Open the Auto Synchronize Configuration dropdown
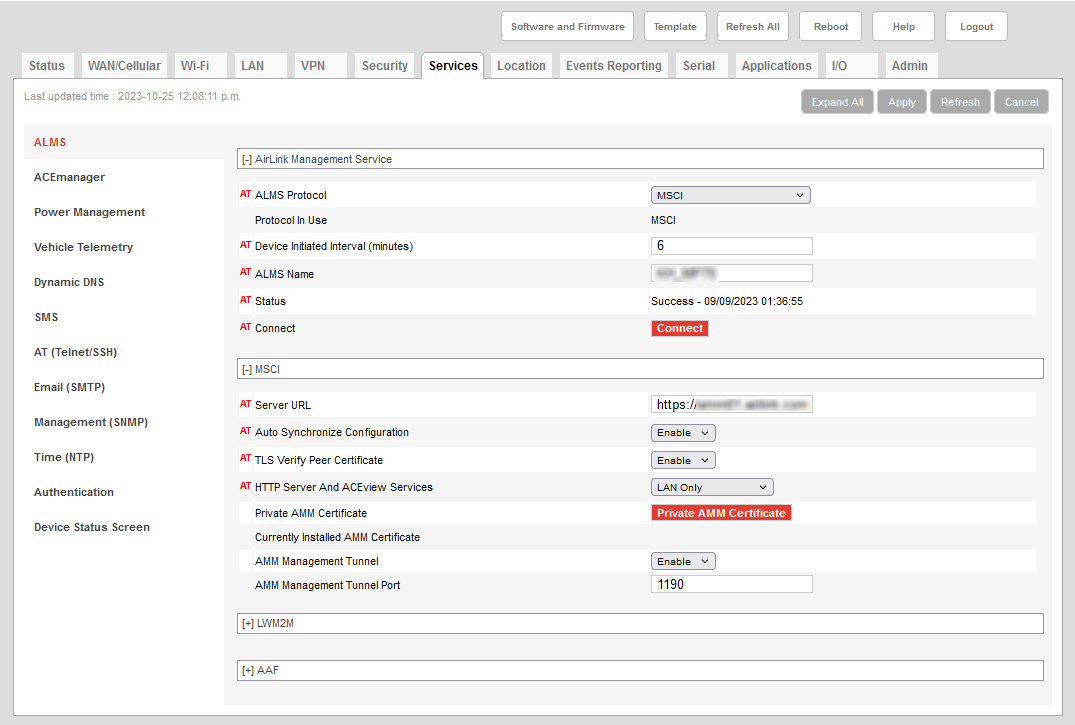 click(x=683, y=433)
